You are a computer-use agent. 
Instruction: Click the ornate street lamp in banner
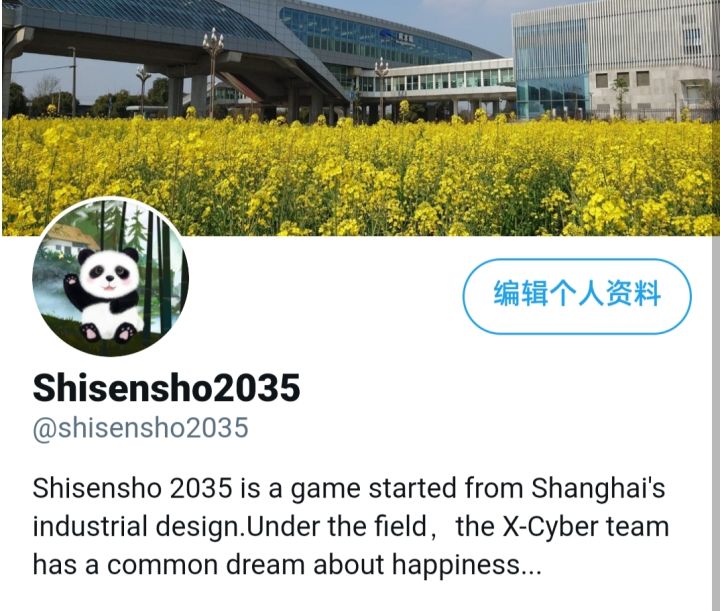213,69
